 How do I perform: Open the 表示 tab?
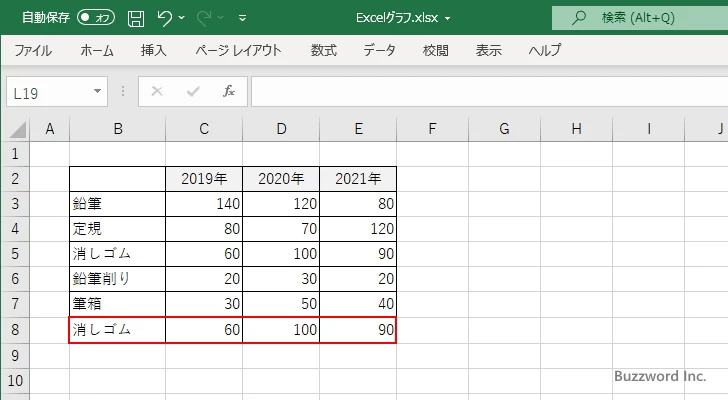coord(488,50)
